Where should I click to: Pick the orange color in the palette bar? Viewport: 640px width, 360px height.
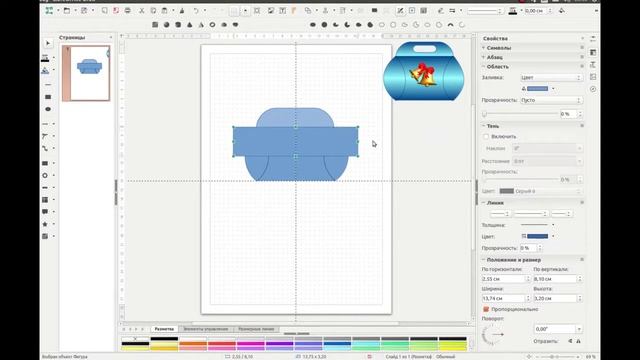pyautogui.click(x=193, y=344)
